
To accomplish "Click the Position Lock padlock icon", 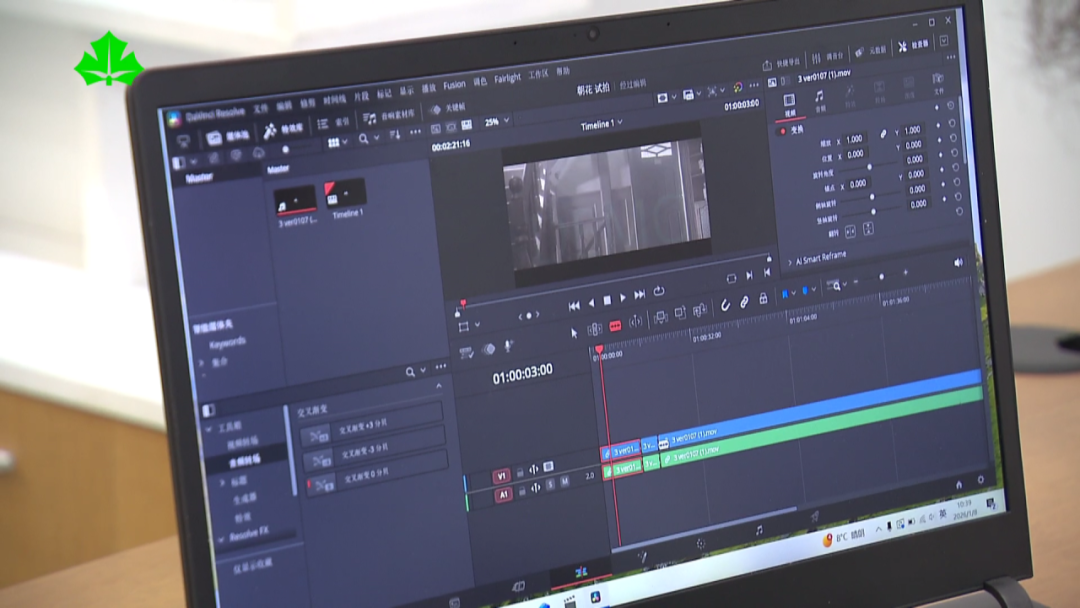I will (x=763, y=299).
